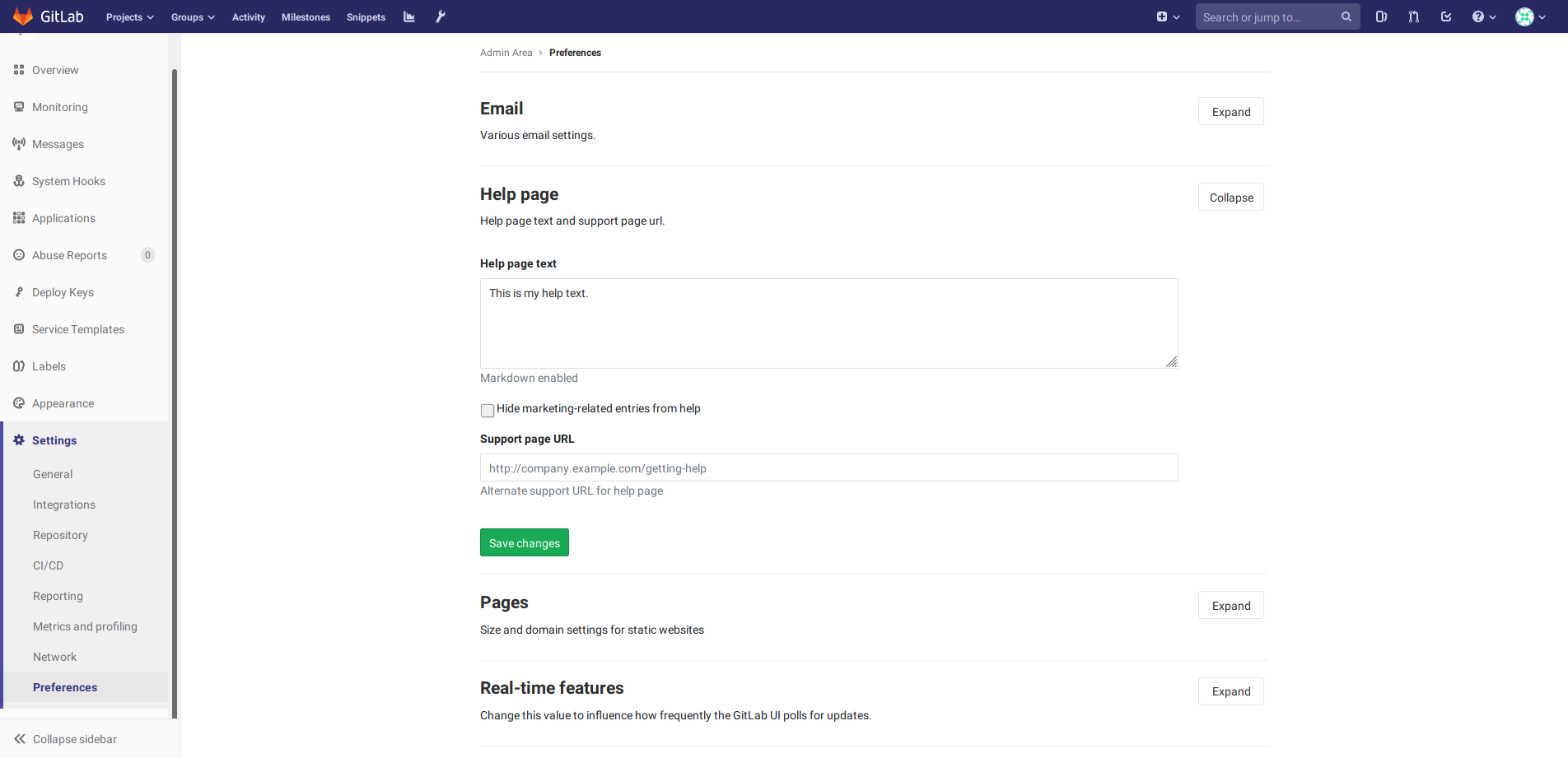The height and width of the screenshot is (758, 1568).
Task: Expand the Email settings section
Action: [x=1230, y=112]
